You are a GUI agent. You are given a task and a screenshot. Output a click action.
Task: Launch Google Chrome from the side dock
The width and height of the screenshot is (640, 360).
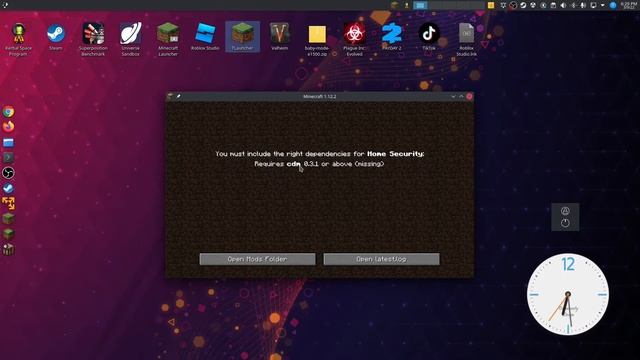pos(8,111)
